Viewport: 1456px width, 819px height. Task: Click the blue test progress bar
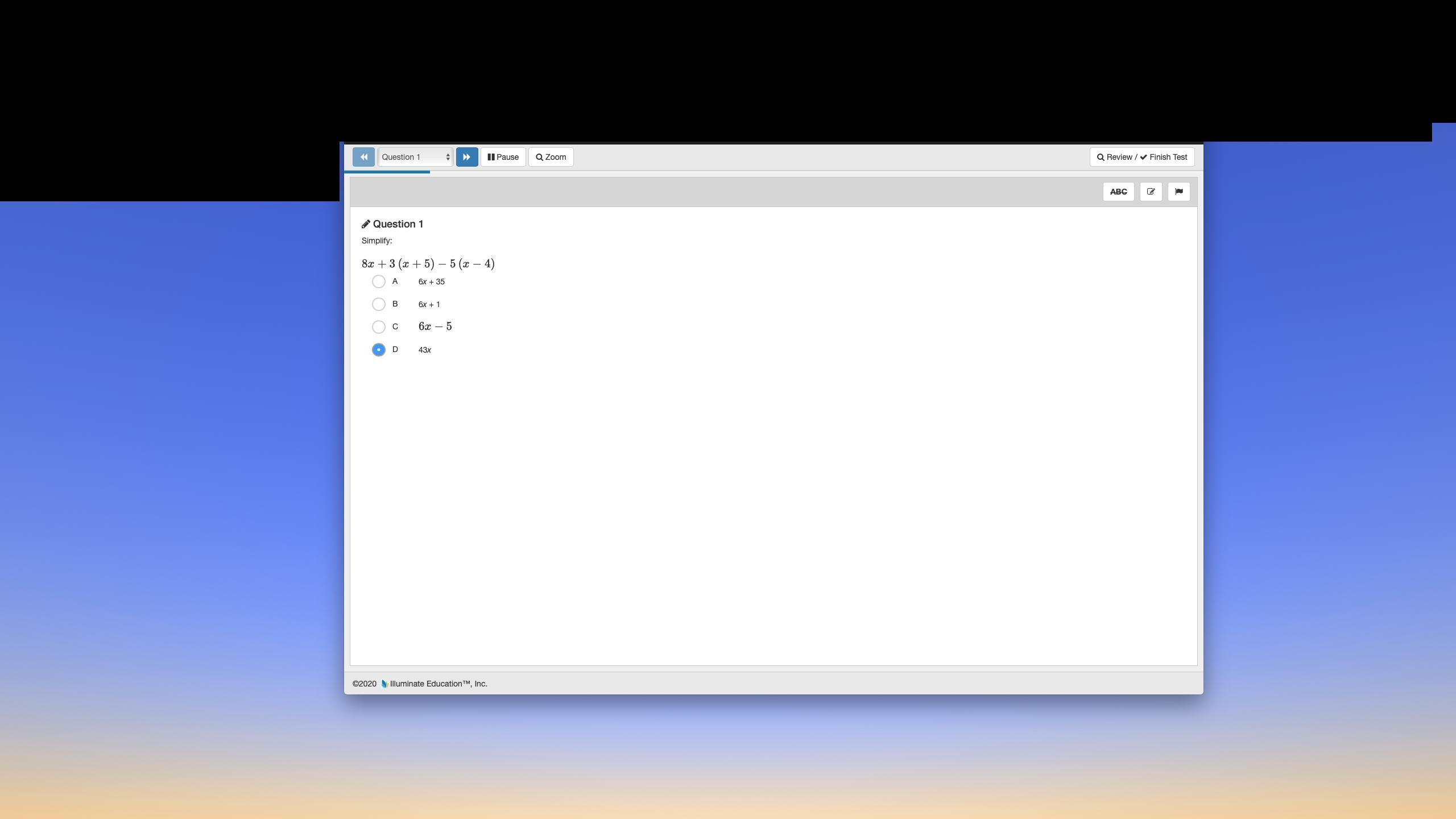[387, 172]
